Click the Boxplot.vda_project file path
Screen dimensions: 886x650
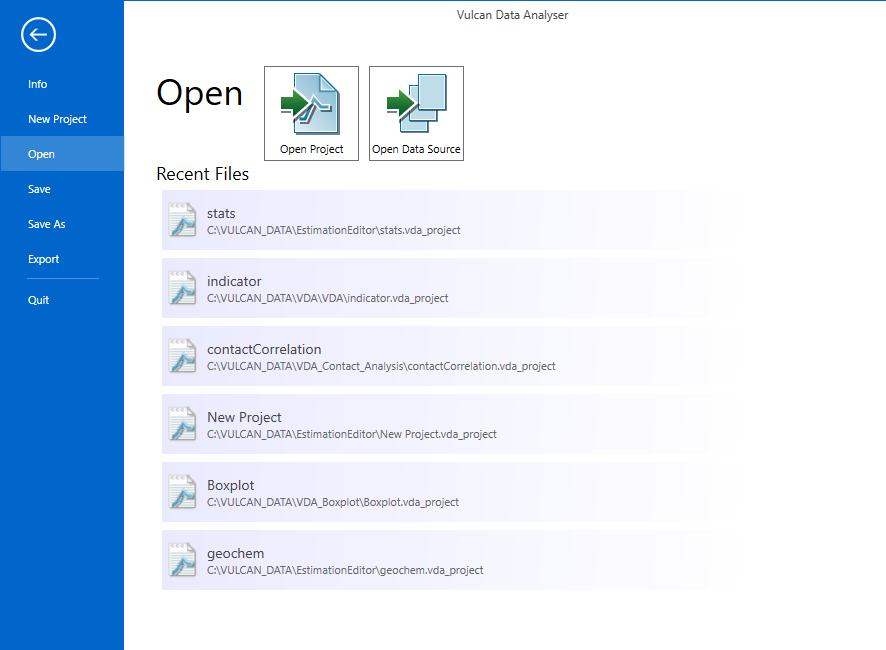[x=333, y=502]
